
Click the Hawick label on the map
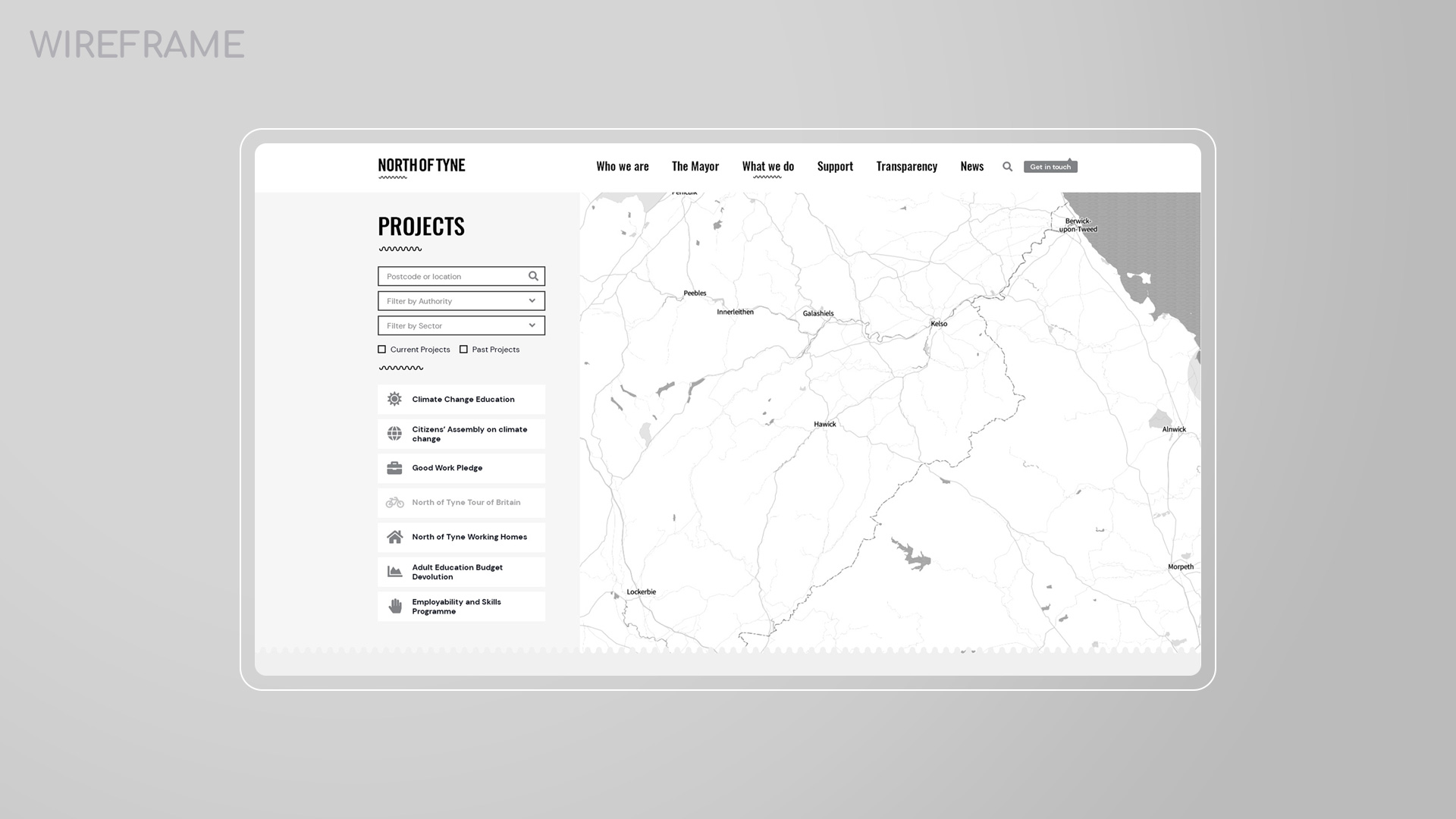click(x=825, y=425)
